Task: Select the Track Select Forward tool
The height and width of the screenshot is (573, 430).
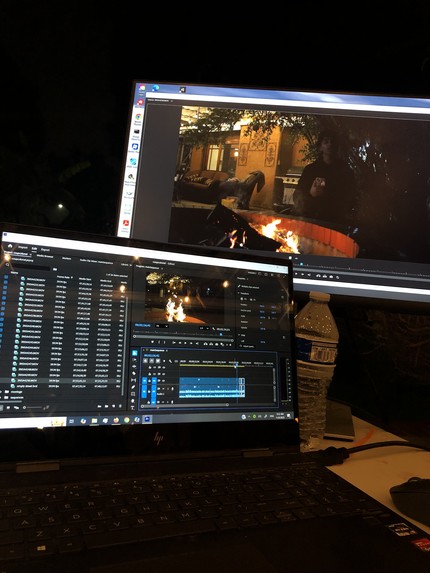Action: click(x=134, y=360)
